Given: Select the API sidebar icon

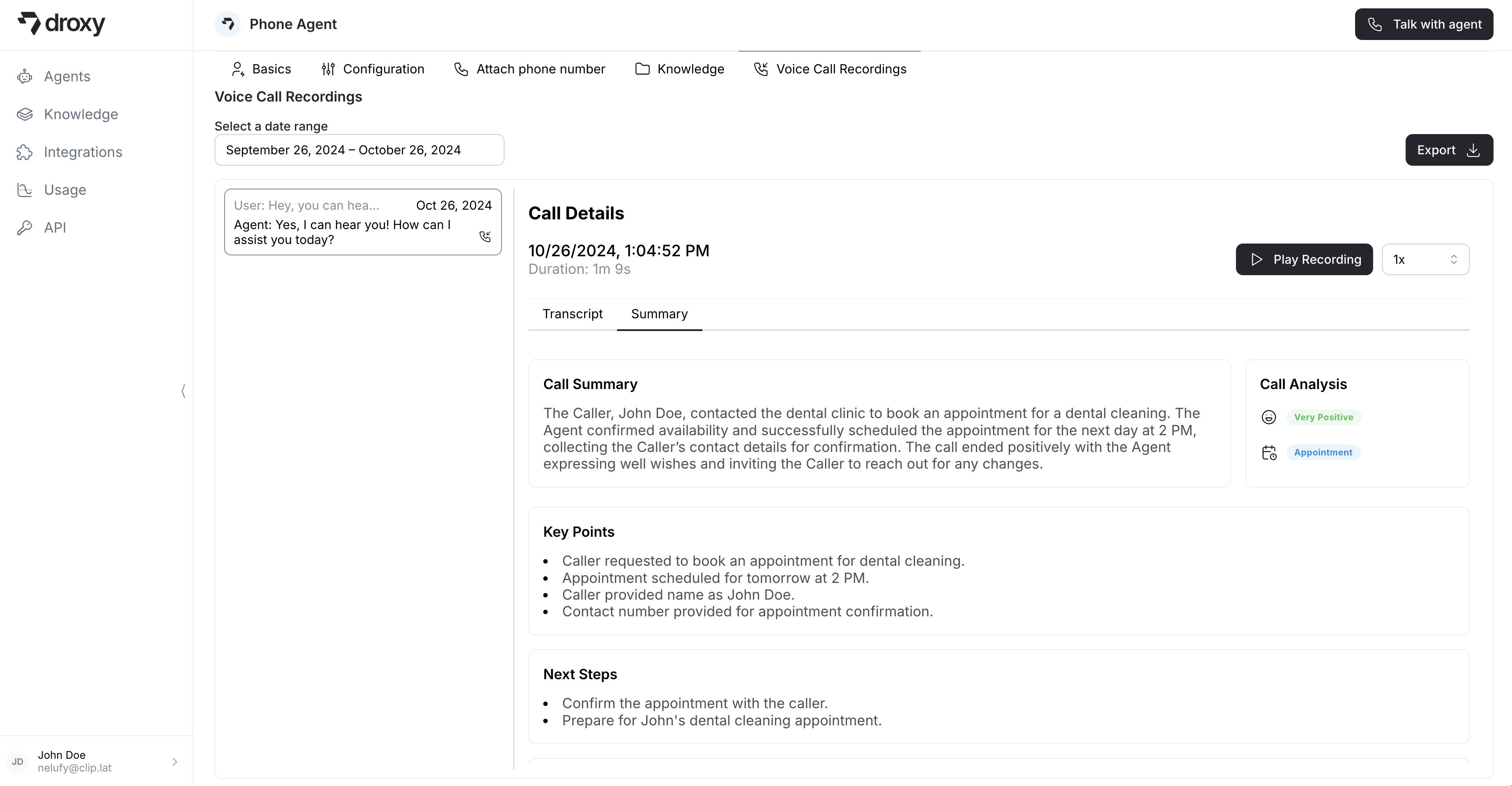Looking at the screenshot, I should point(25,227).
